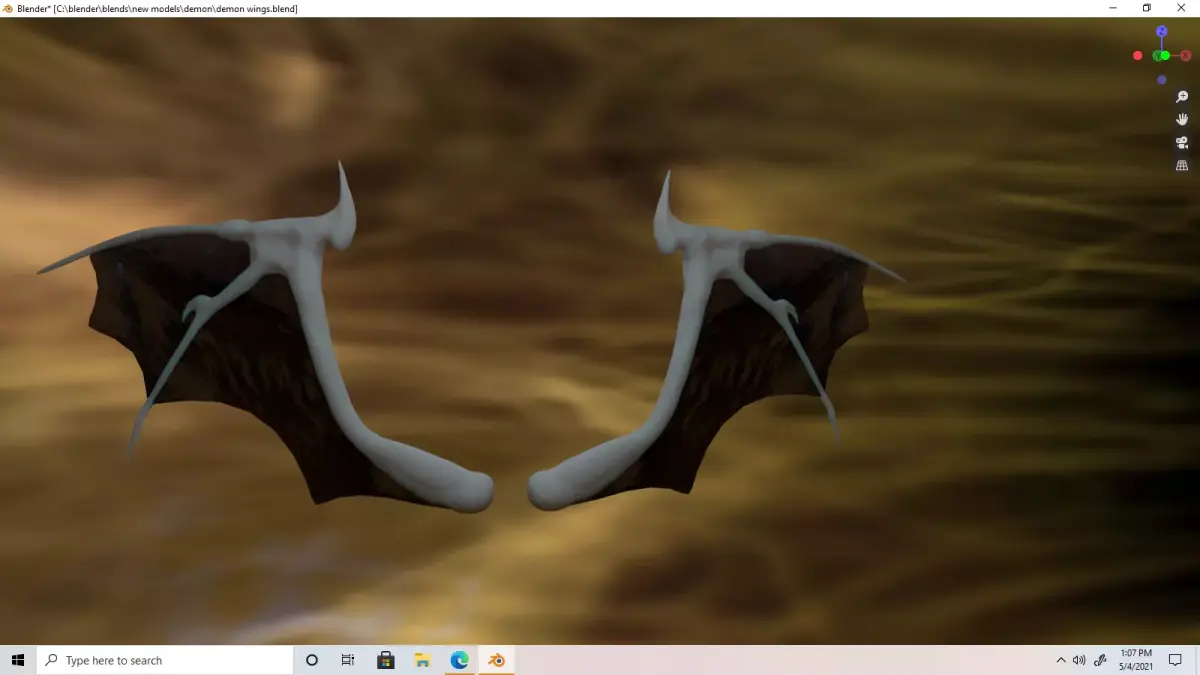Open the clock showing 1:07 PM
Viewport: 1200px width, 675px height.
pyautogui.click(x=1137, y=660)
